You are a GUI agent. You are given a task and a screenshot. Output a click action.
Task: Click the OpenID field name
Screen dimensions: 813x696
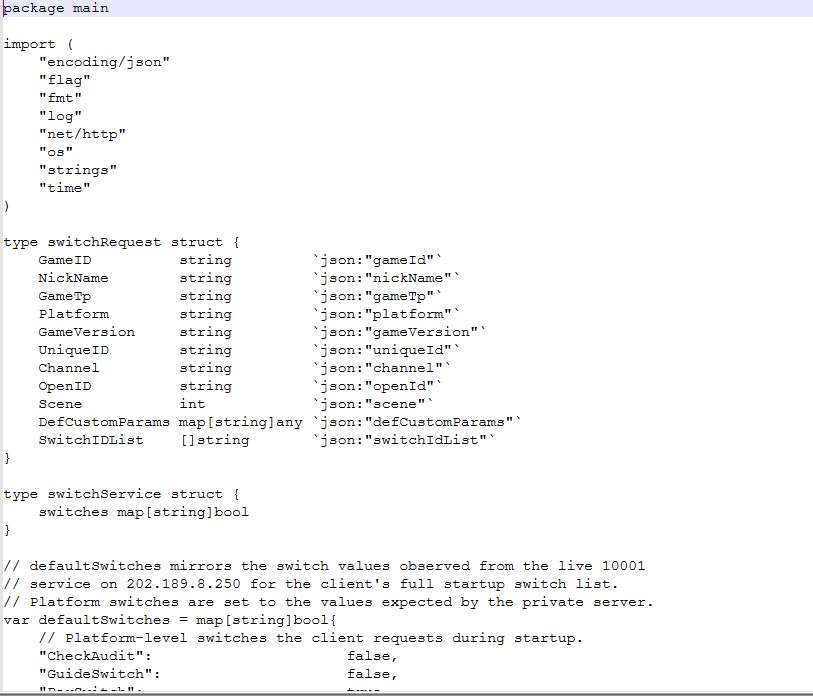click(65, 386)
